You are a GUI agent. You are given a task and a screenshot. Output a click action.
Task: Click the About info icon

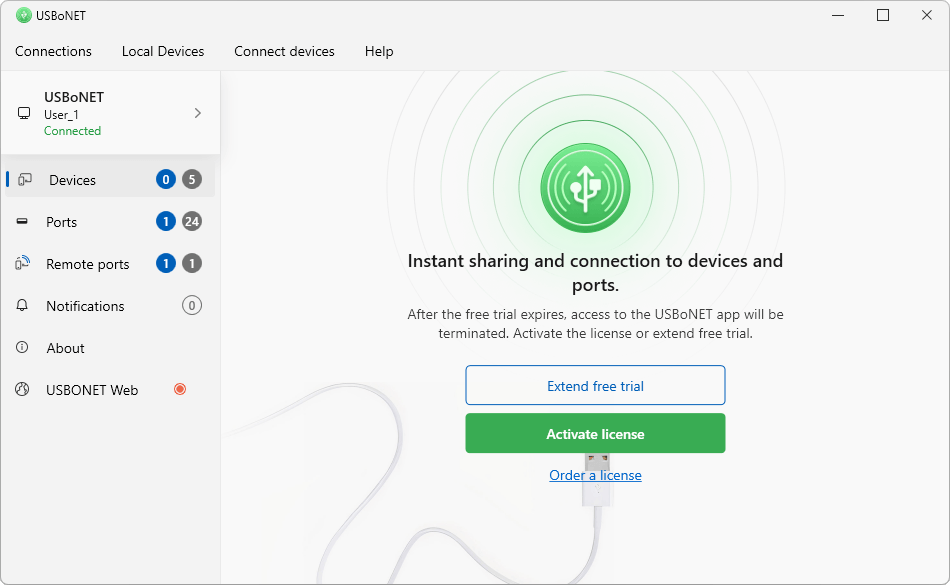click(x=22, y=348)
